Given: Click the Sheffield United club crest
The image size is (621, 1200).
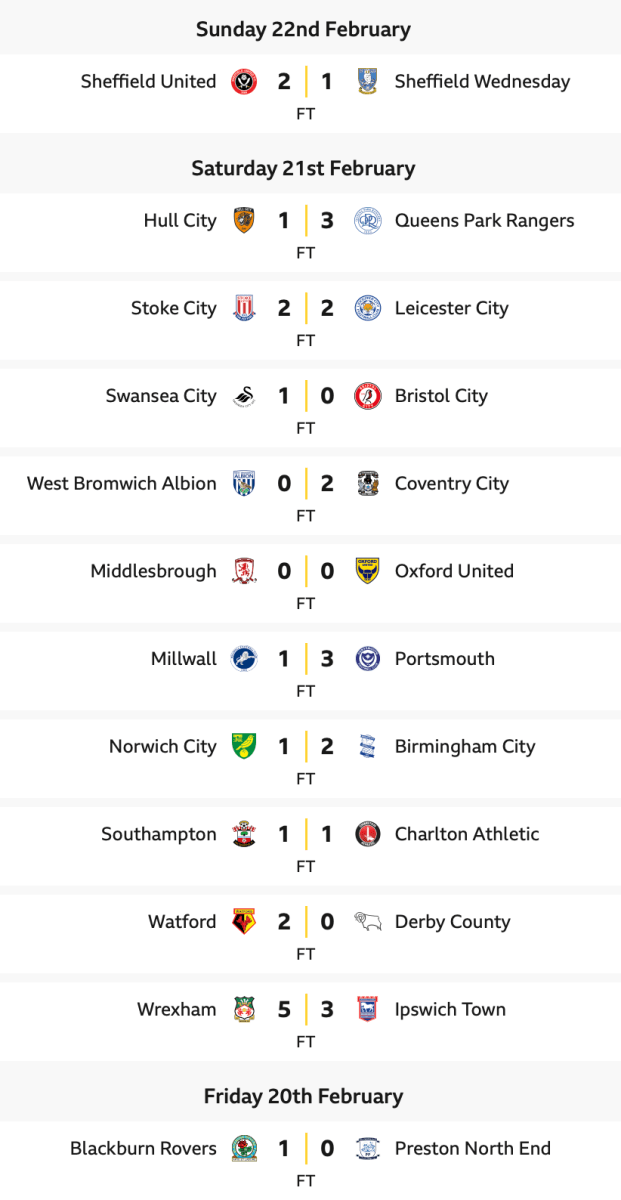Looking at the screenshot, I should pyautogui.click(x=243, y=82).
